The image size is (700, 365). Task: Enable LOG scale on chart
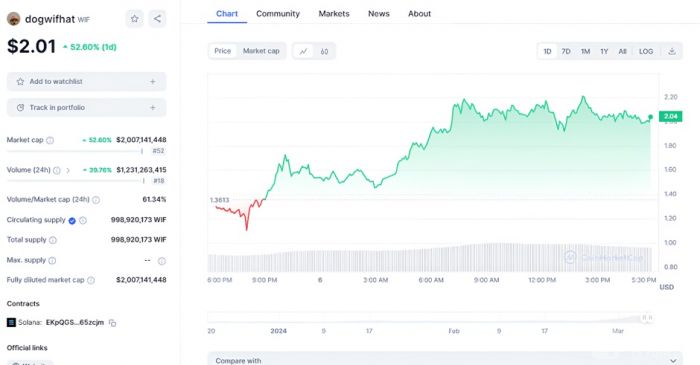tap(646, 51)
